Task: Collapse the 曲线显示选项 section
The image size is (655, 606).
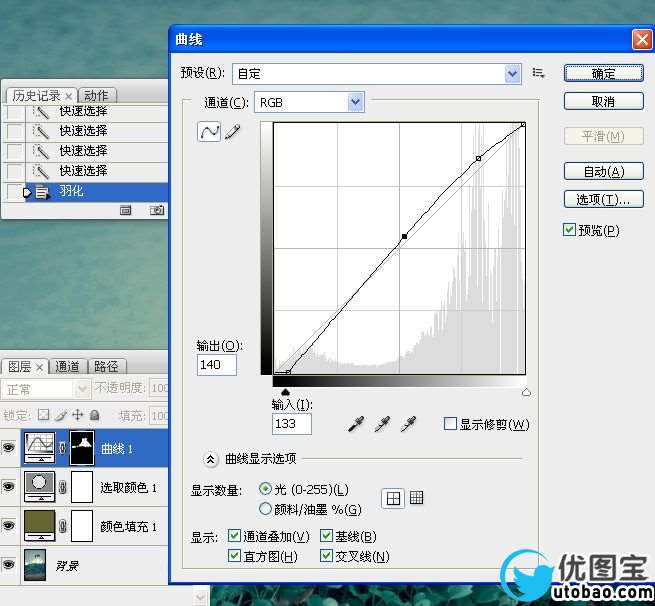Action: (x=210, y=459)
